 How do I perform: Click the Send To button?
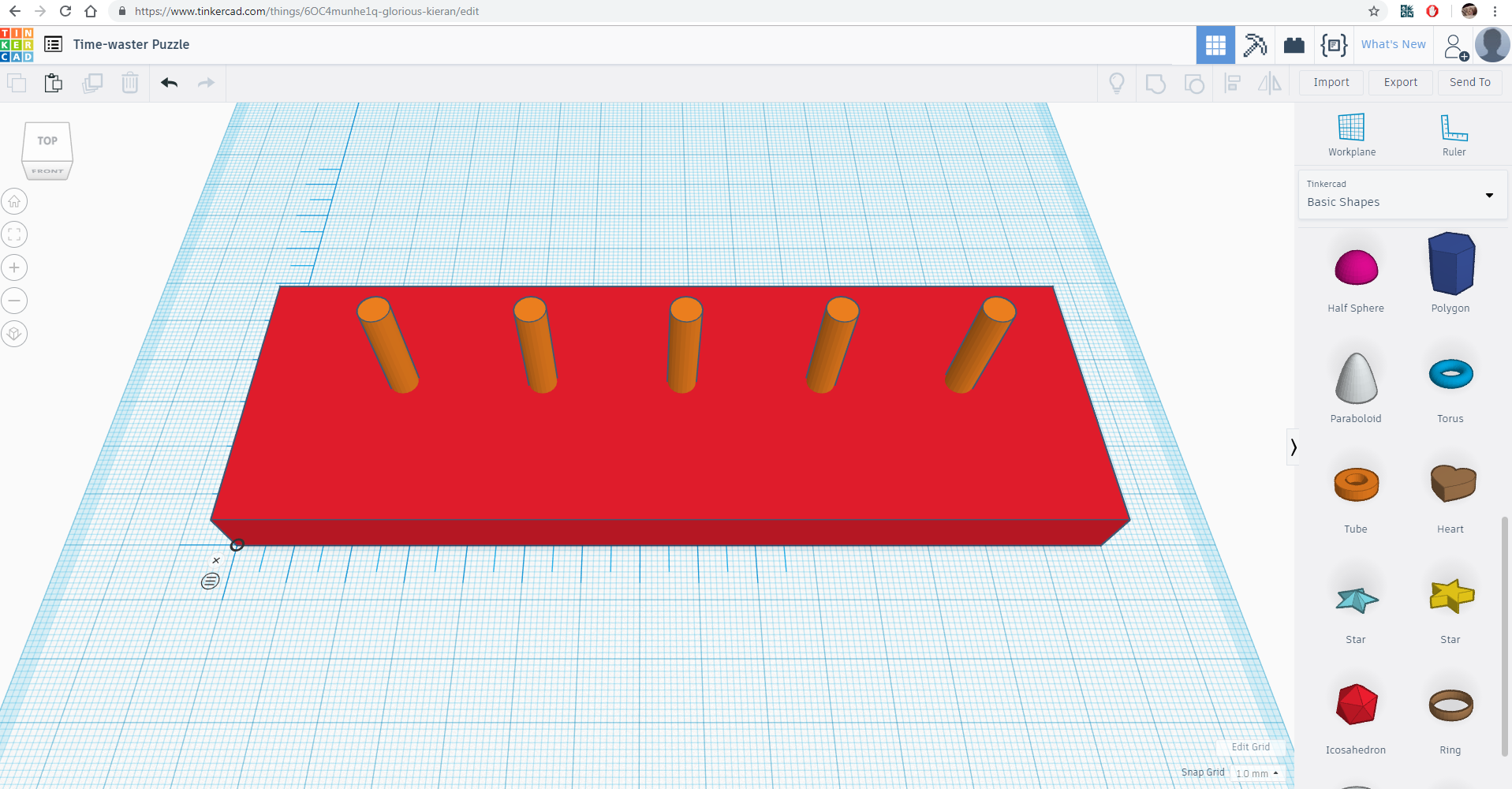pyautogui.click(x=1469, y=82)
